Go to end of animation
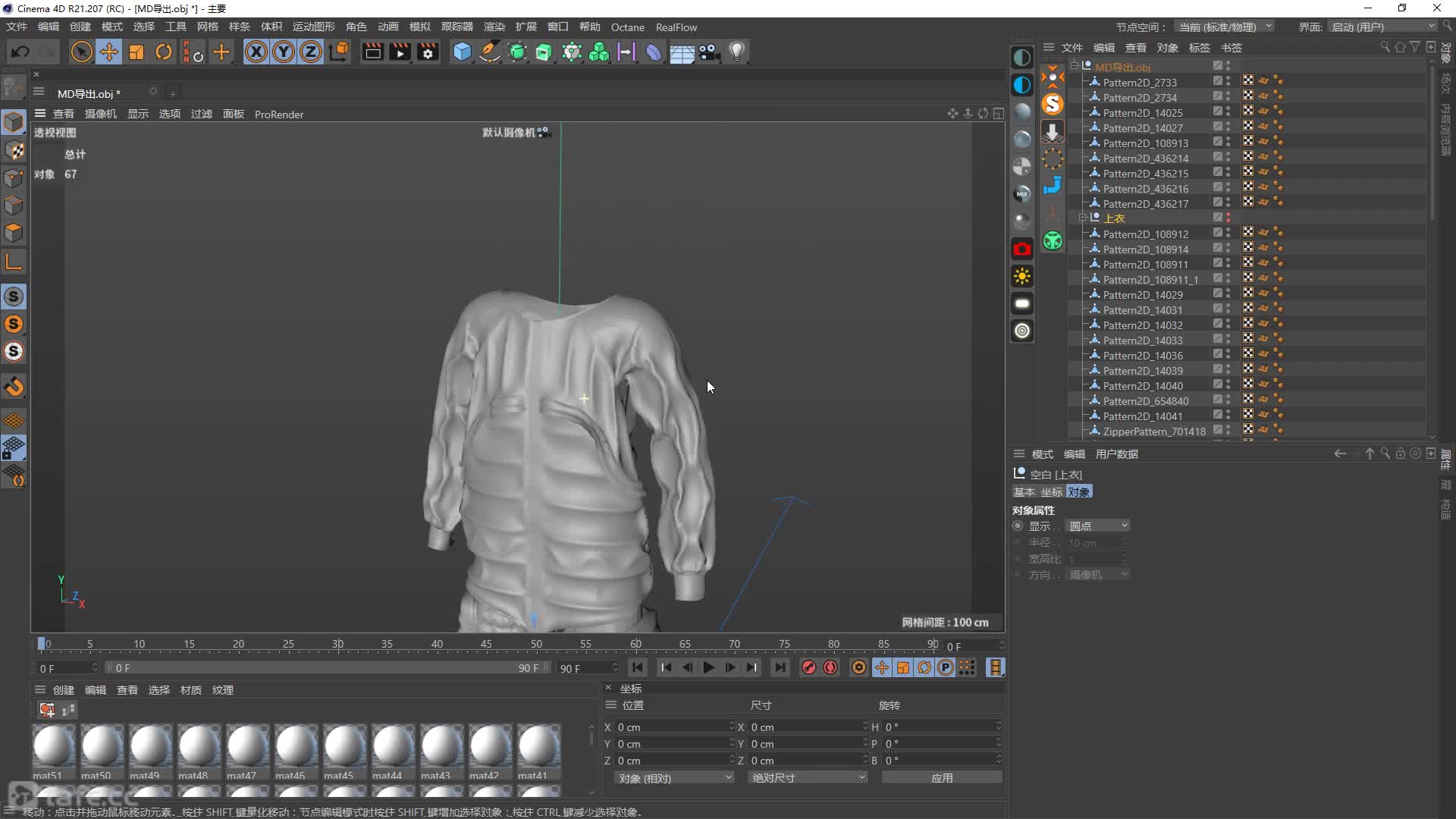The height and width of the screenshot is (819, 1456). pyautogui.click(x=780, y=667)
